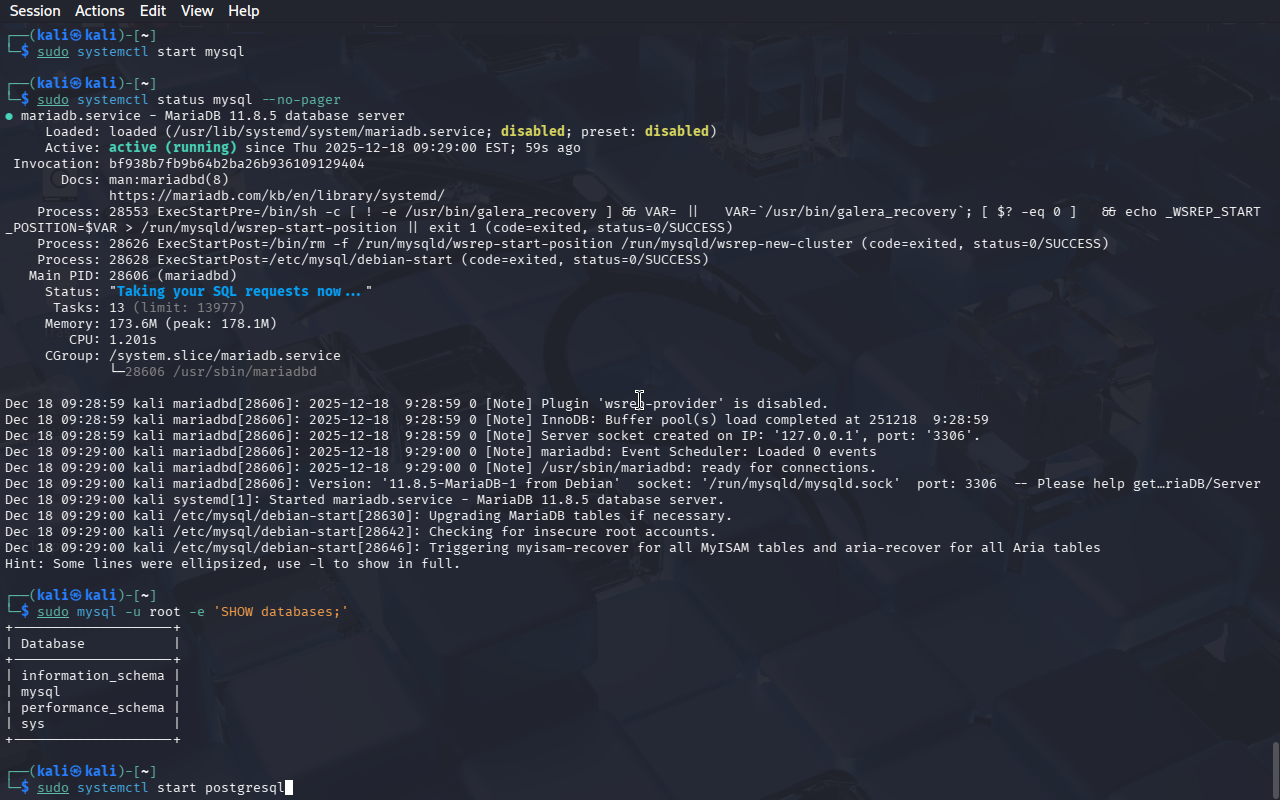Click the "Database" table column header
The height and width of the screenshot is (800, 1280).
(52, 644)
